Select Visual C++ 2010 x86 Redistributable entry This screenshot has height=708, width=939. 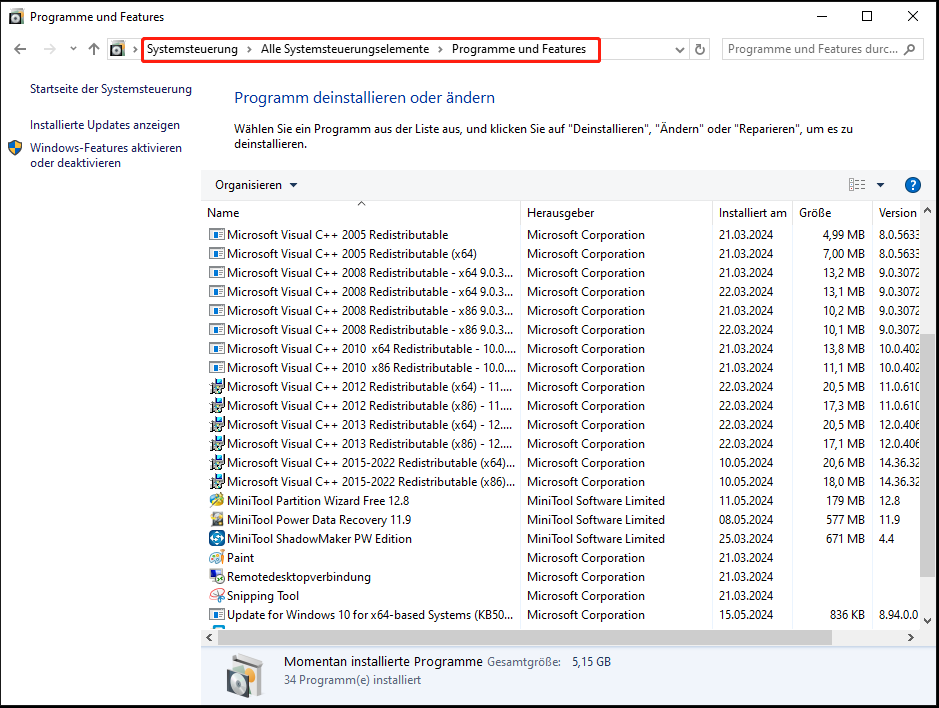(371, 368)
